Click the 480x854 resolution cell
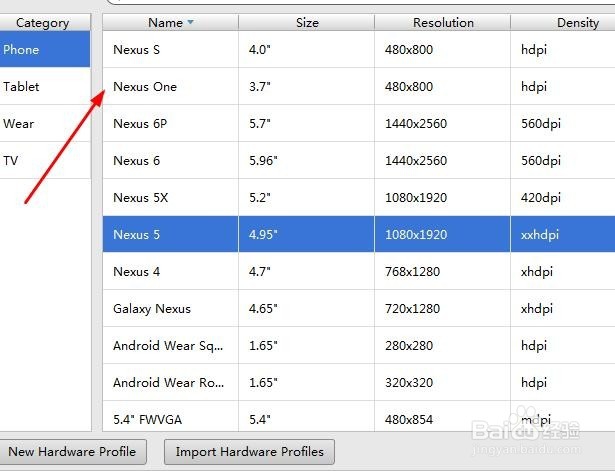Screen dimensions: 615x471 click(443, 416)
